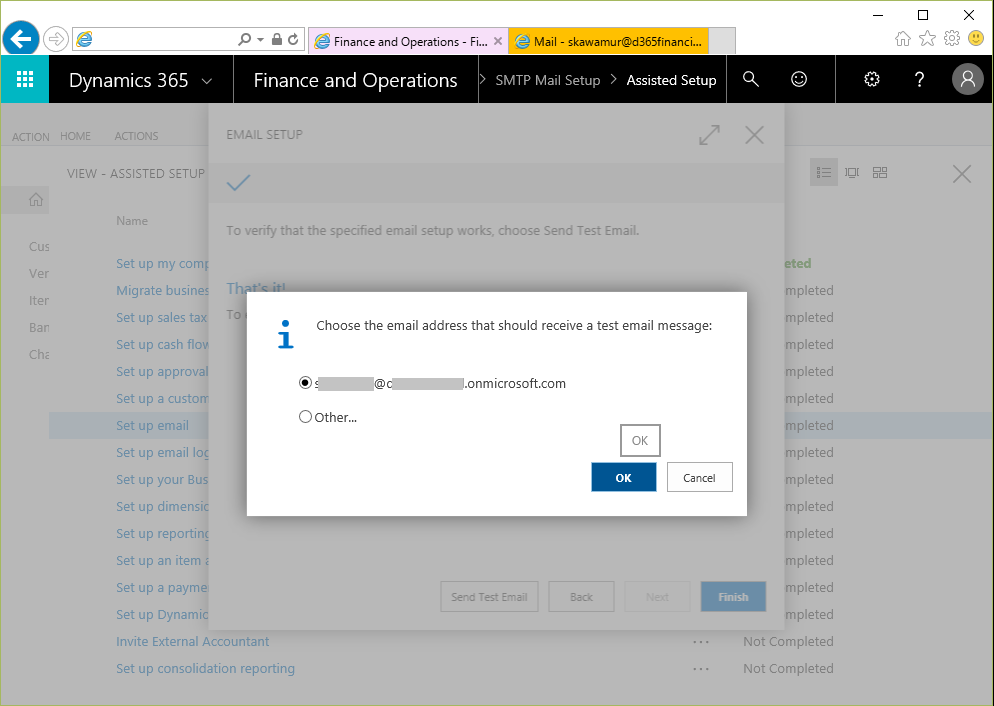Viewport: 994px width, 706px height.
Task: Click Cancel in the test email dialog
Action: coord(699,477)
